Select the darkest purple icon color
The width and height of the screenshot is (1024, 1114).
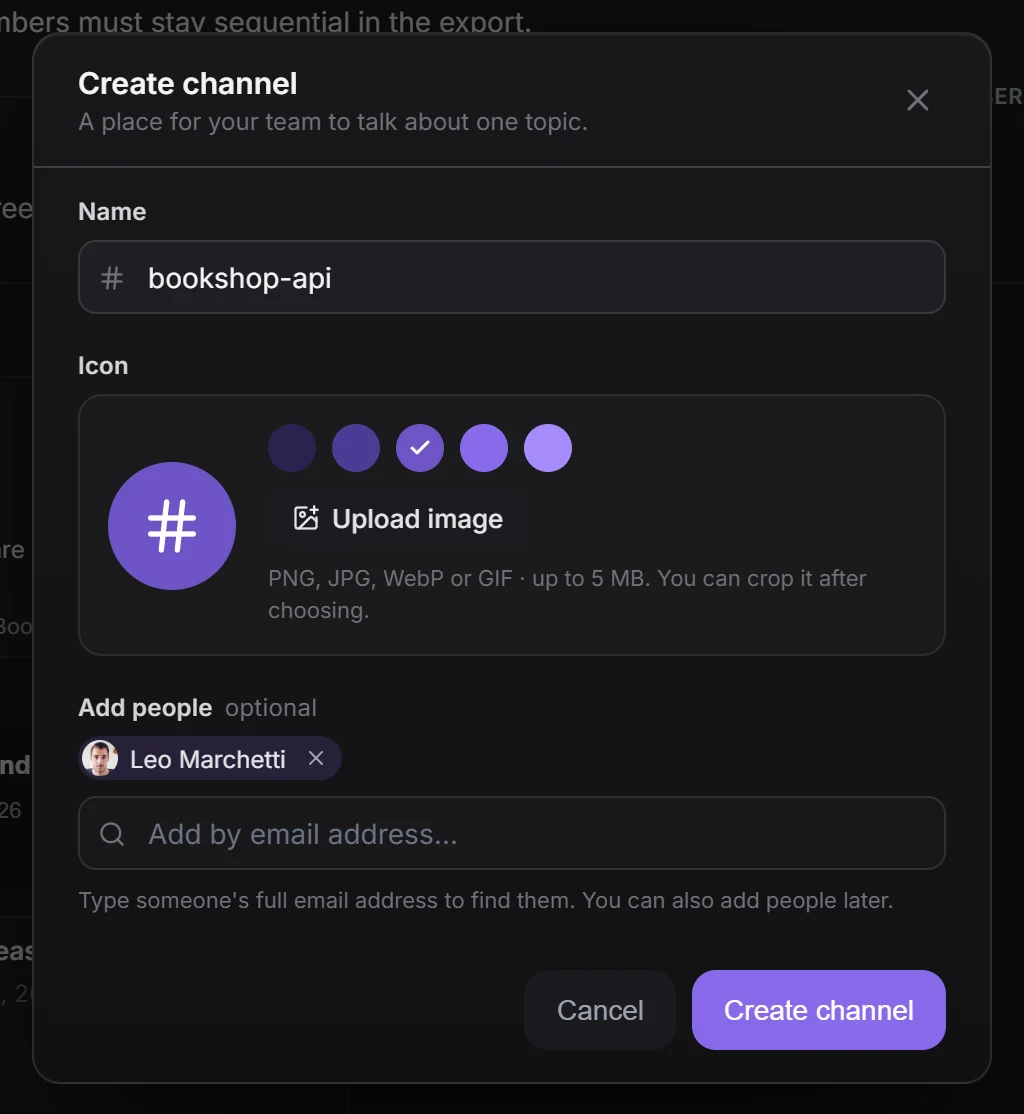tap(292, 448)
